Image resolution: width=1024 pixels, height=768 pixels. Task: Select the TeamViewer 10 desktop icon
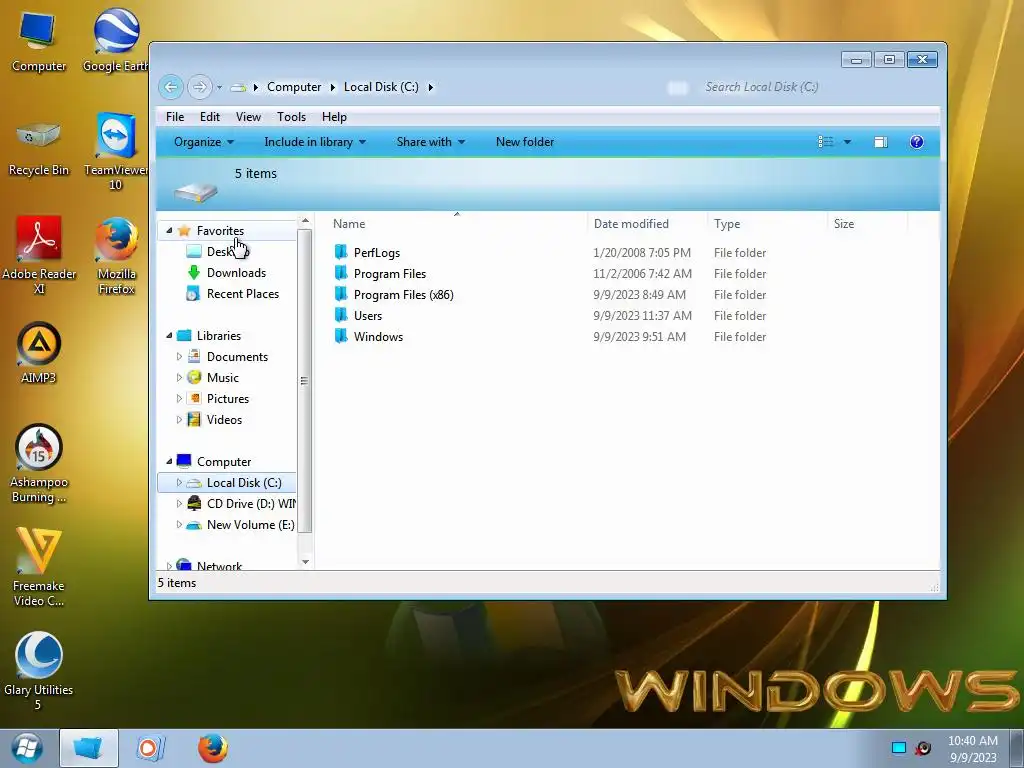pyautogui.click(x=116, y=152)
